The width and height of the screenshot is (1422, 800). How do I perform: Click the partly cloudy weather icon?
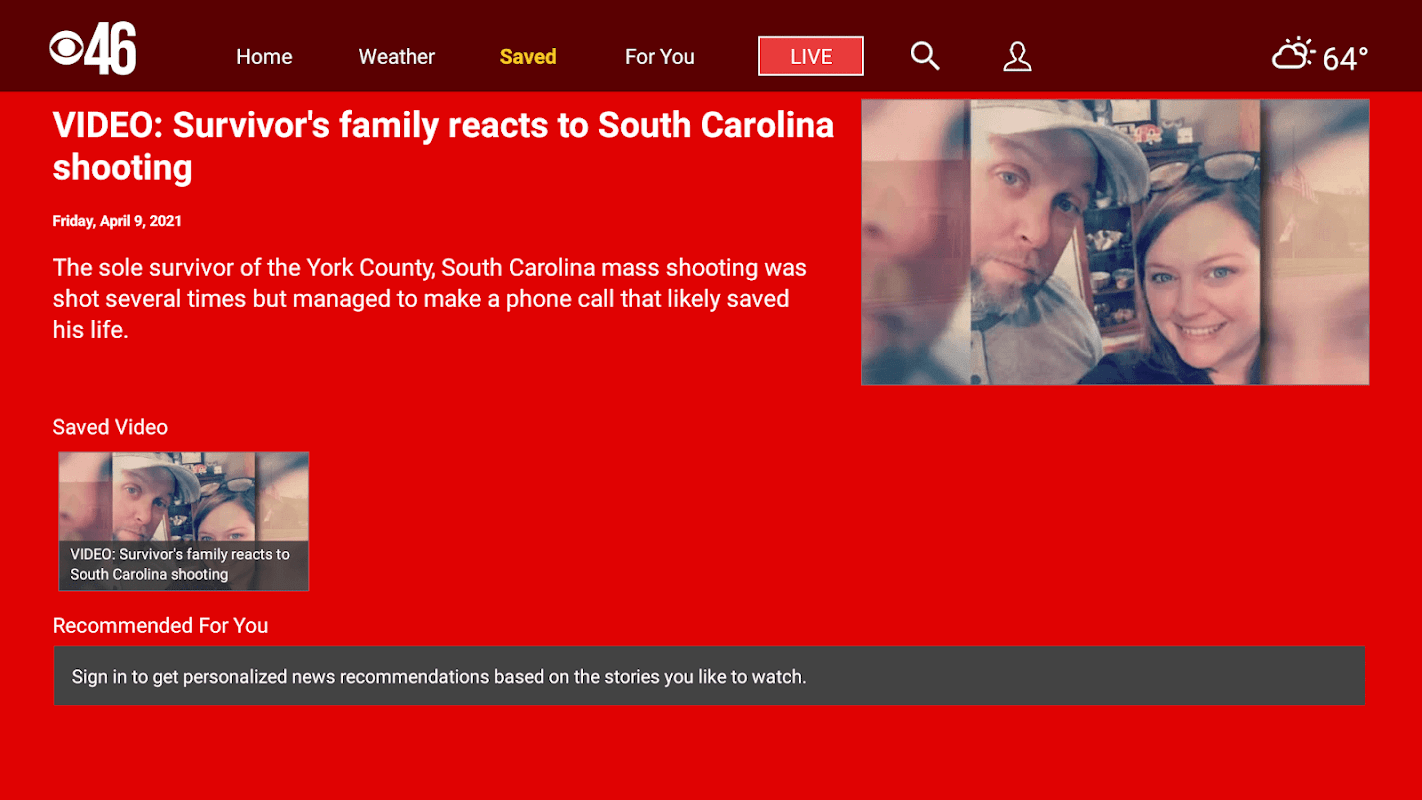pyautogui.click(x=1293, y=54)
